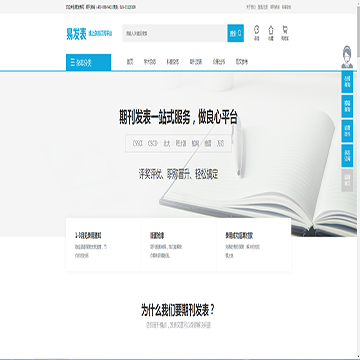Image resolution: width=360 pixels, height=360 pixels.
Task: Click the customer service avatar icon
Action: coord(347,57)
